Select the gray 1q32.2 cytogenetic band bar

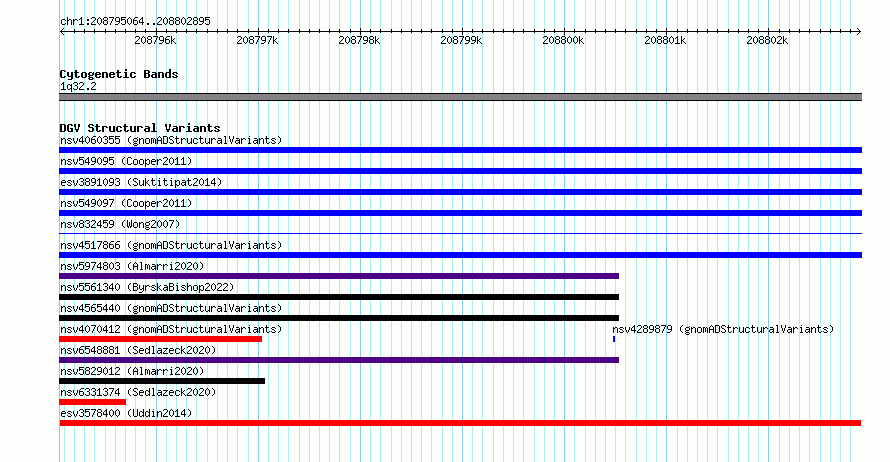click(x=460, y=97)
